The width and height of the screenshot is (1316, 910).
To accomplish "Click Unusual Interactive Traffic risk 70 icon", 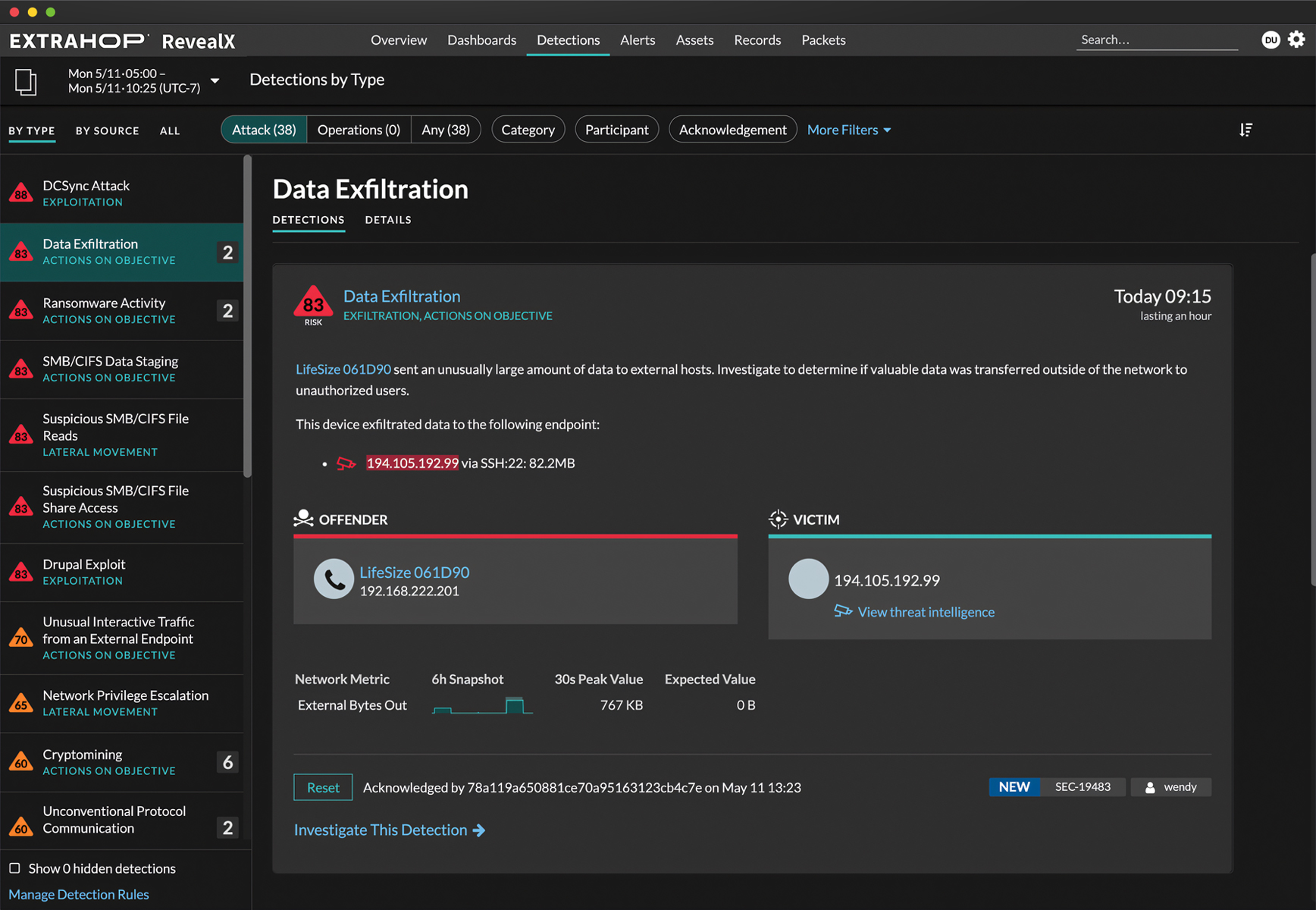I will (x=21, y=638).
